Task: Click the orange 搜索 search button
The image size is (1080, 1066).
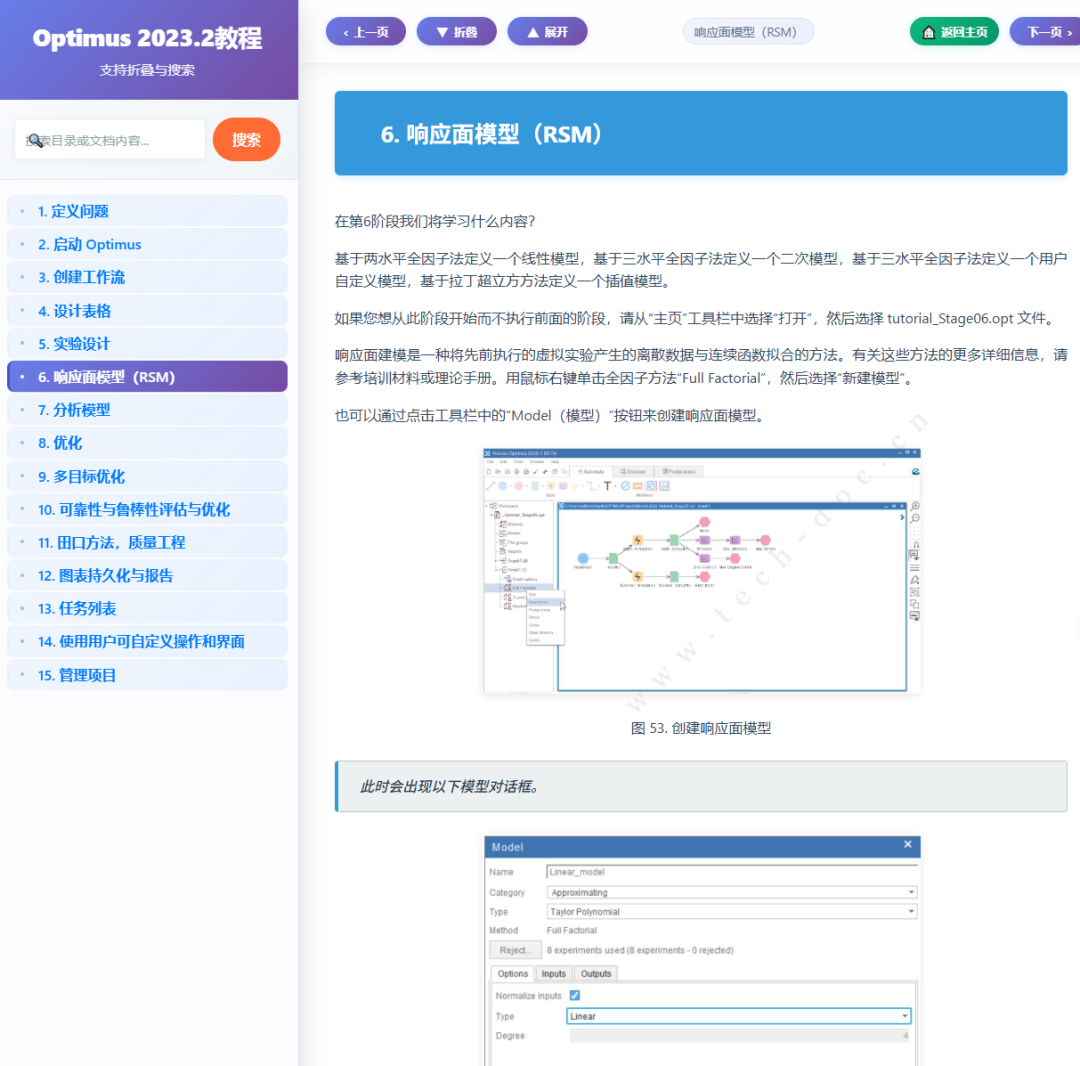Action: 246,140
